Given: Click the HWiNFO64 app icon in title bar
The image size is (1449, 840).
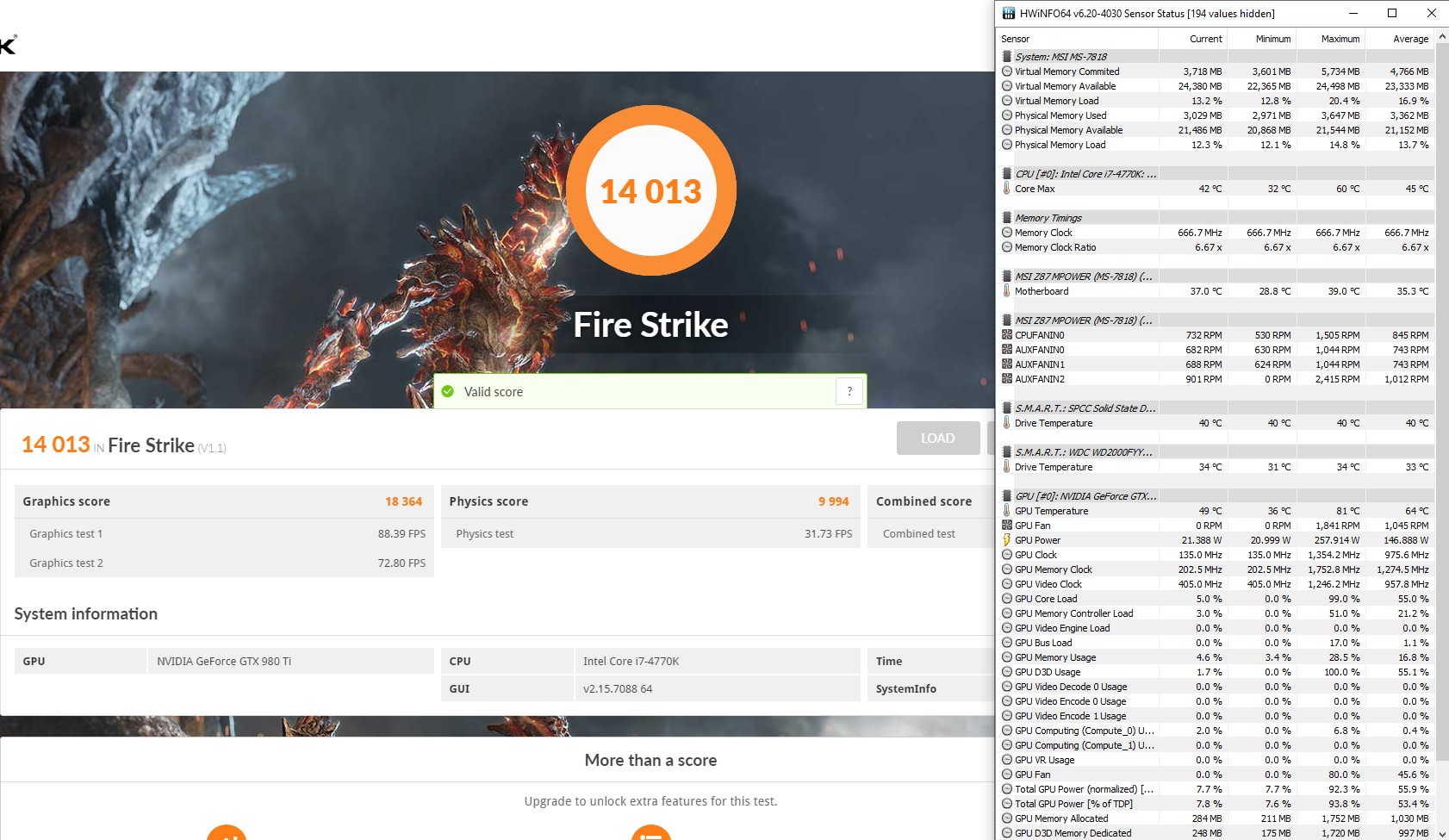Looking at the screenshot, I should tap(1008, 13).
